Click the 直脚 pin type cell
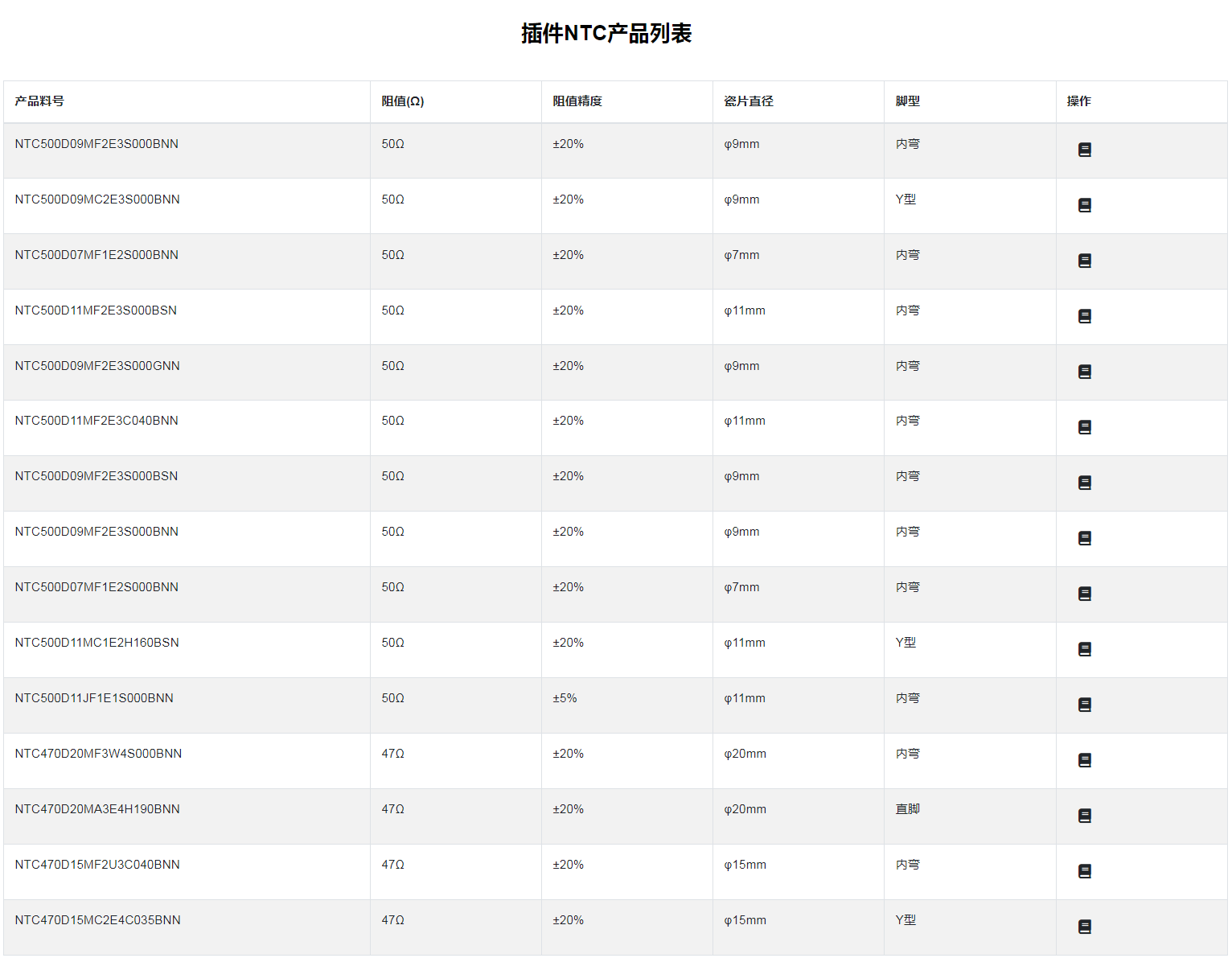 pos(907,809)
